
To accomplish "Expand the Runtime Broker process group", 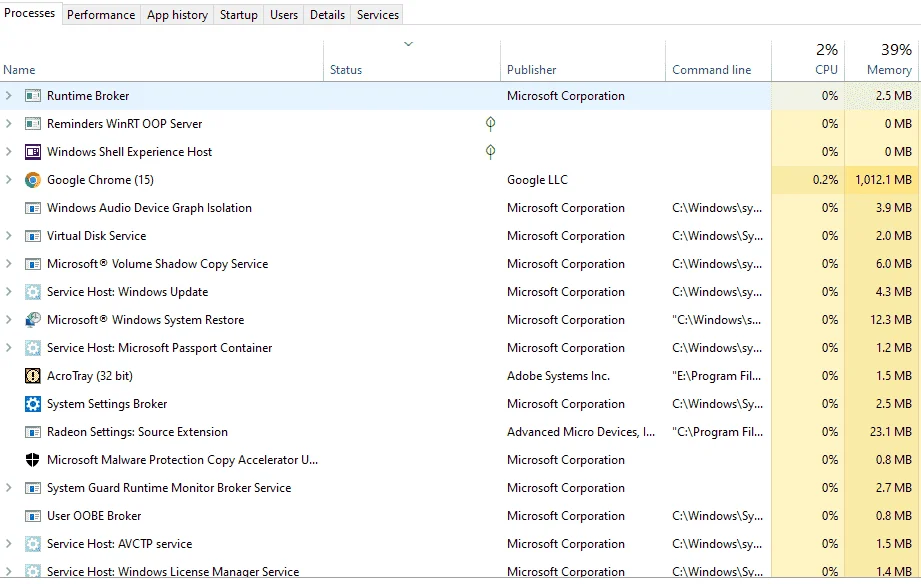I will click(8, 96).
